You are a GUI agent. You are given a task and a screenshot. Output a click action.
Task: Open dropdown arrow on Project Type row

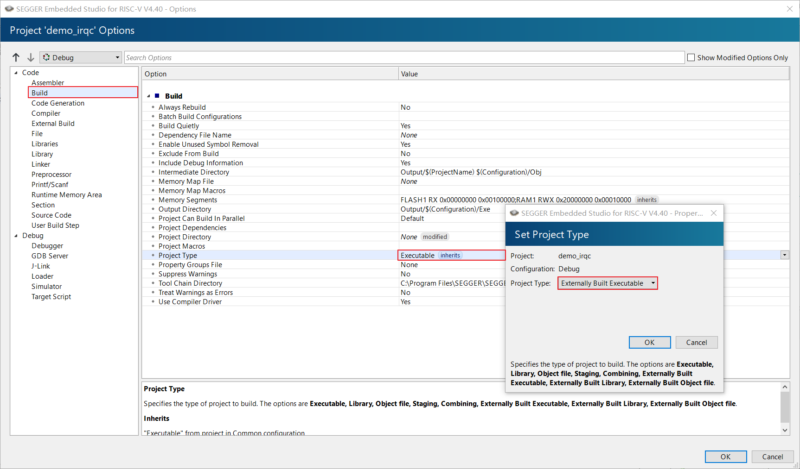[784, 255]
